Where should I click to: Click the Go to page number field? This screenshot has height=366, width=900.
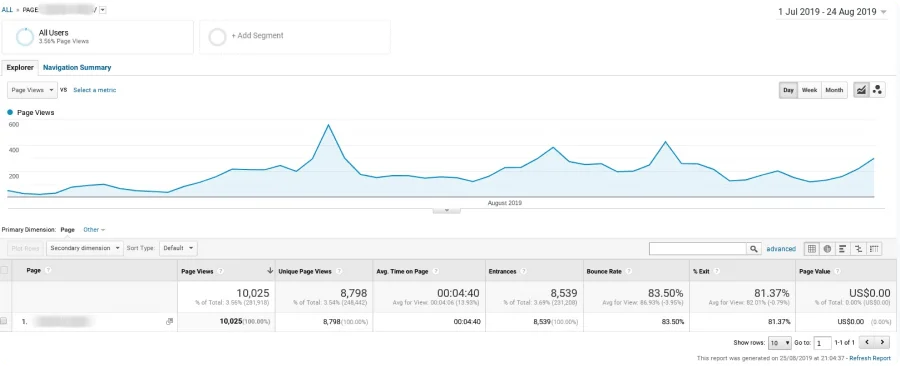(x=823, y=343)
